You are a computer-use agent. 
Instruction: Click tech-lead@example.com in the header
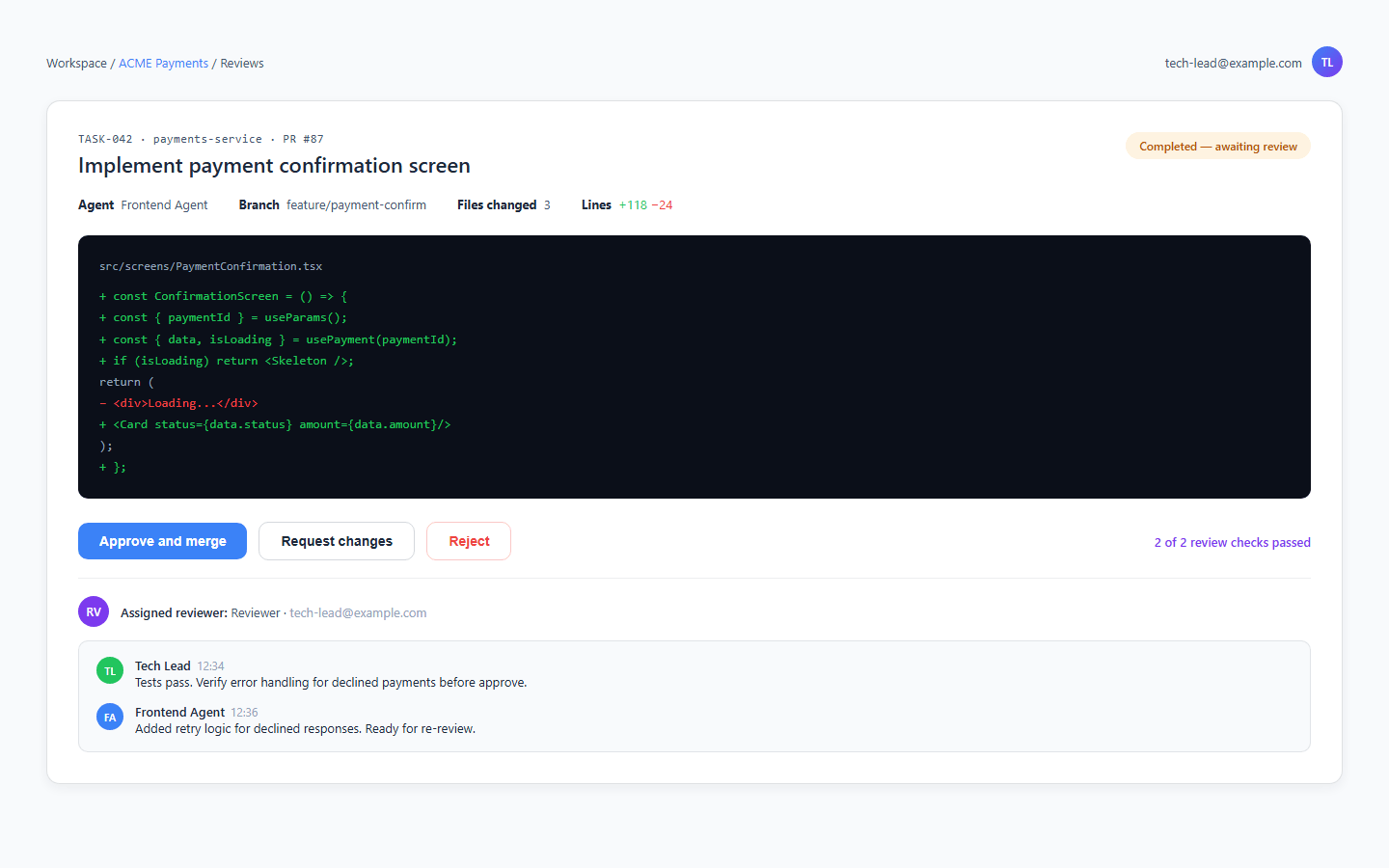pyautogui.click(x=1233, y=63)
